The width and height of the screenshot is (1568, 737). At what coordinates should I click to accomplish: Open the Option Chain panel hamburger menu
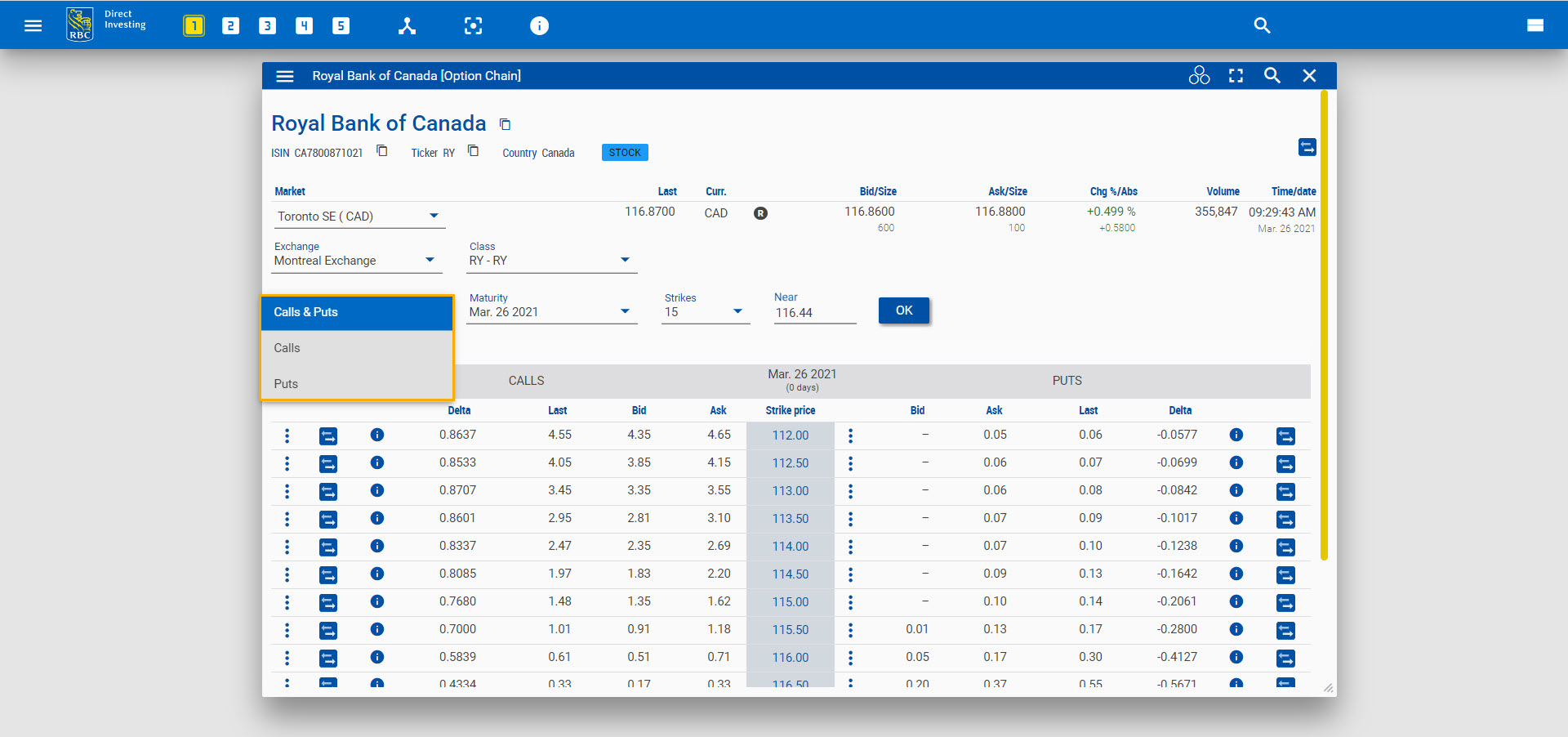(285, 76)
